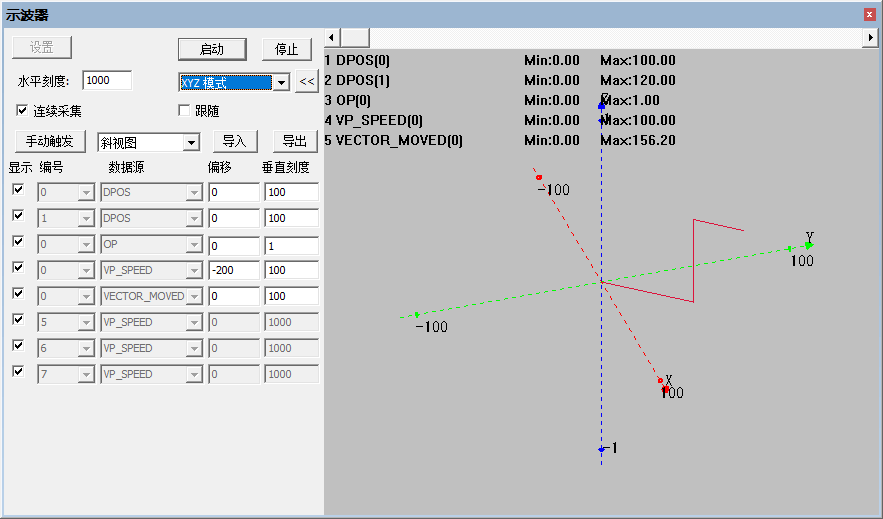
Task: Click the blue -1 marker on Z axis
Action: click(x=601, y=449)
